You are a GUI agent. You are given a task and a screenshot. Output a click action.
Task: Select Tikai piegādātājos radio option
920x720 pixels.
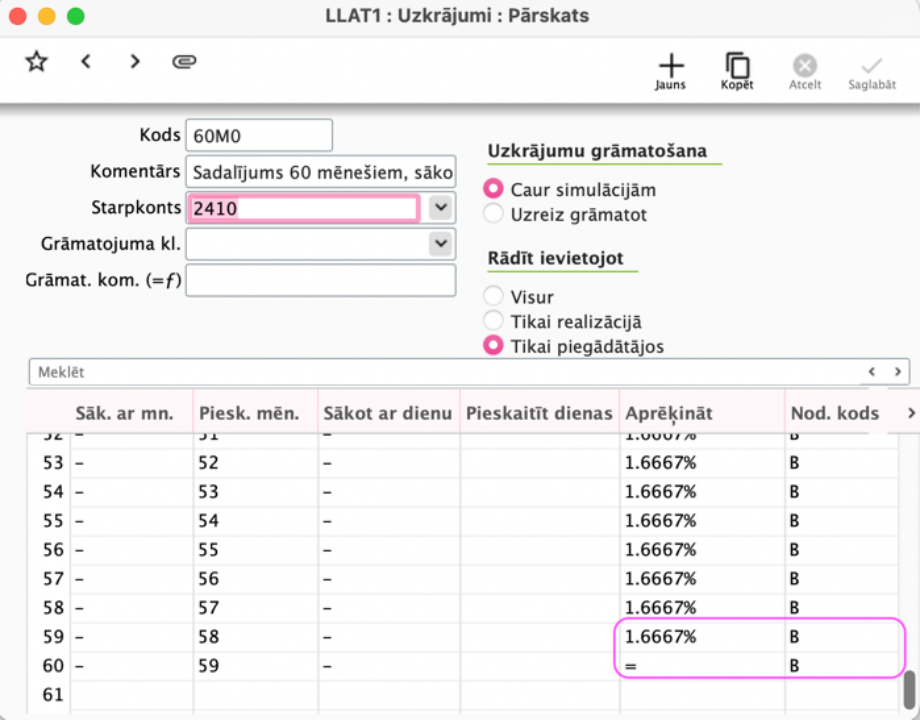pos(493,346)
